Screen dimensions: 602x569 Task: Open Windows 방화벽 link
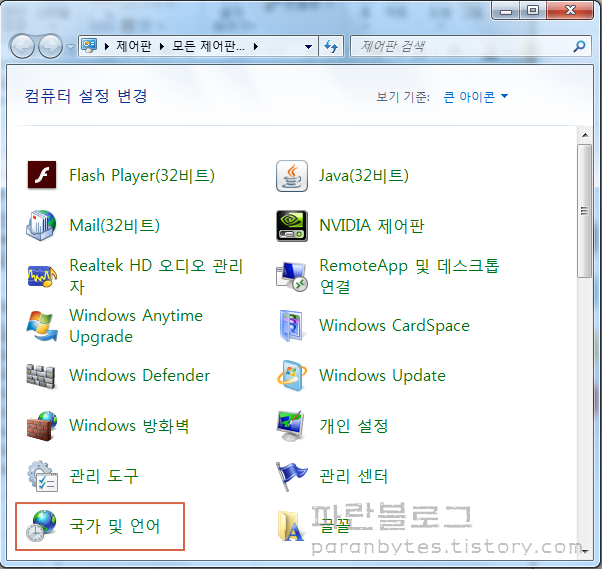pos(129,426)
